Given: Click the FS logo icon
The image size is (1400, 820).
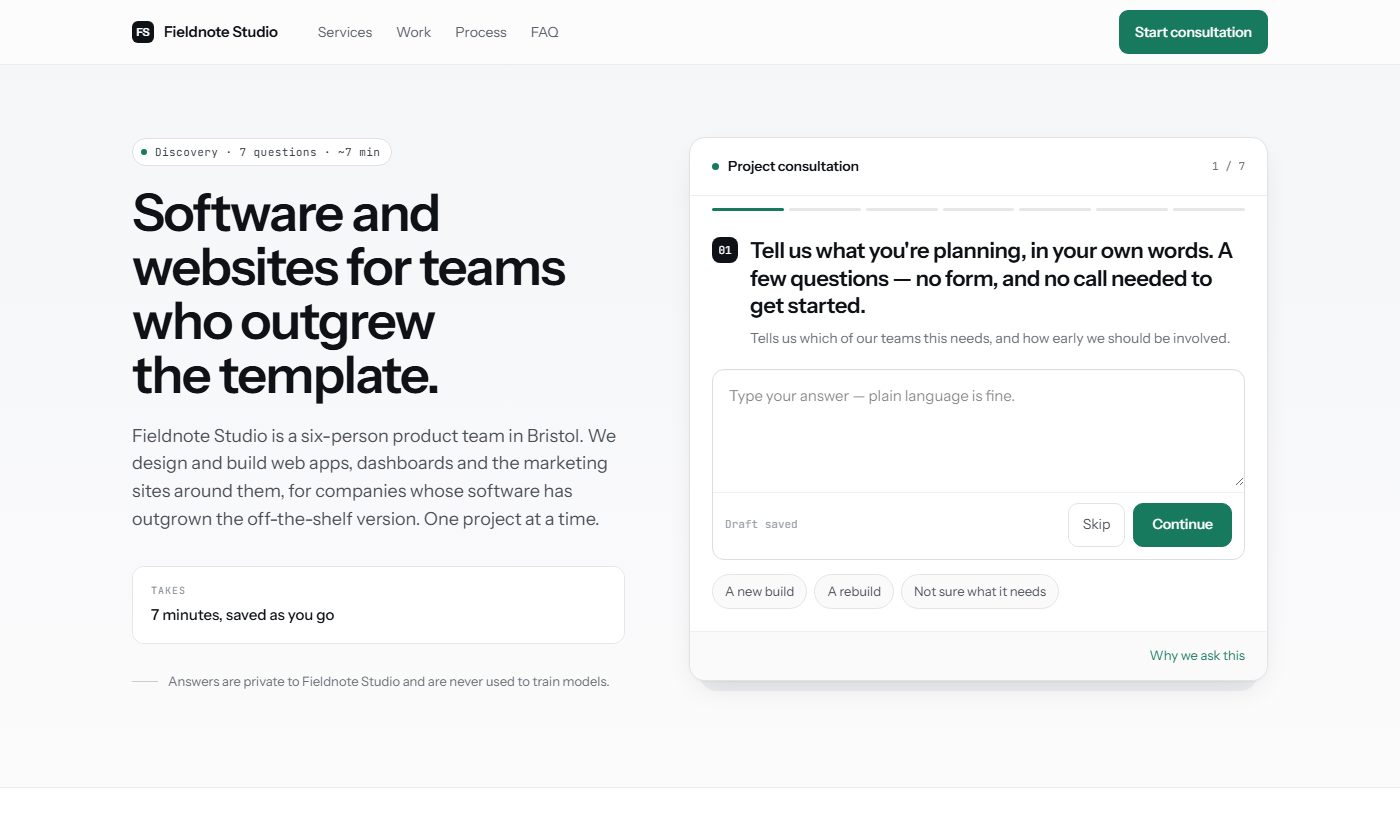Looking at the screenshot, I should [143, 32].
